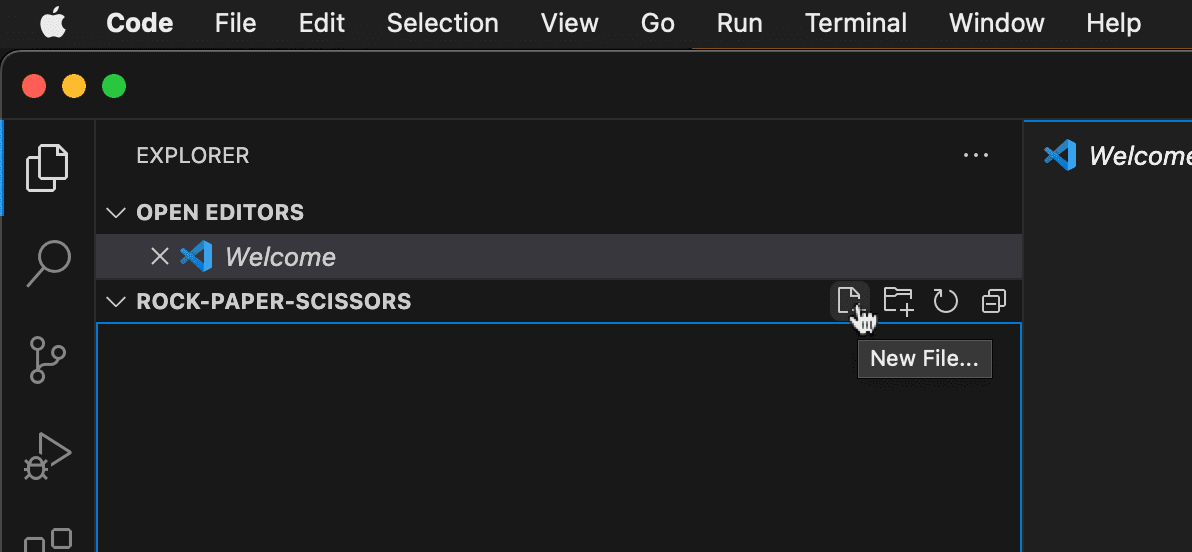
Task: Open the Terminal menu
Action: pos(856,23)
